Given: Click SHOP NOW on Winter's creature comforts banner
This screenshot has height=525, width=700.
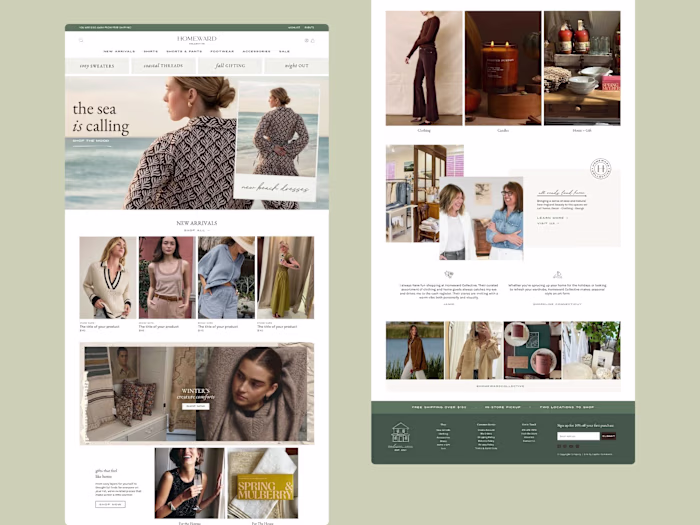Looking at the screenshot, I should click(196, 406).
